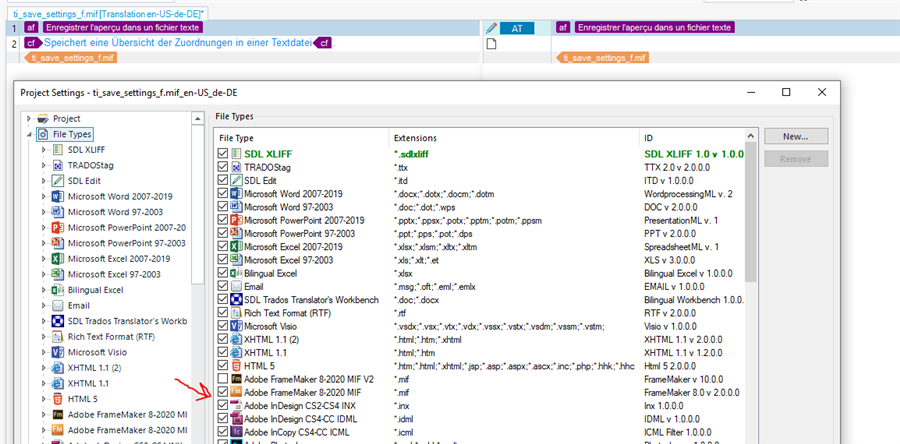The width and height of the screenshot is (900, 444).
Task: Click the target cell of segment 2
Action: tap(726, 44)
